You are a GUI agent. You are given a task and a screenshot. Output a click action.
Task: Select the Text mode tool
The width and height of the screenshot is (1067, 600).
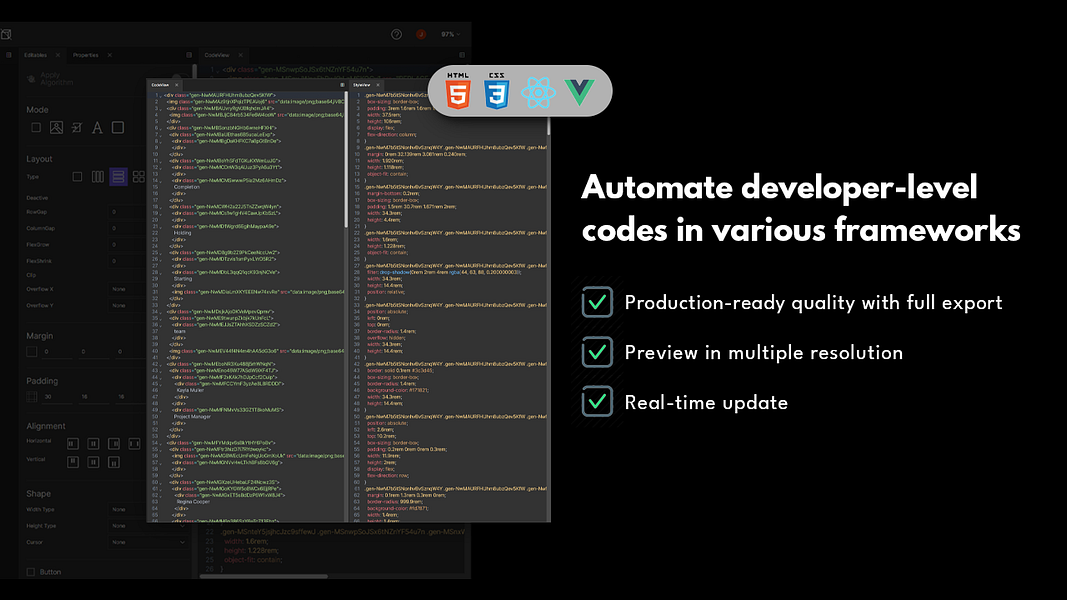point(98,128)
